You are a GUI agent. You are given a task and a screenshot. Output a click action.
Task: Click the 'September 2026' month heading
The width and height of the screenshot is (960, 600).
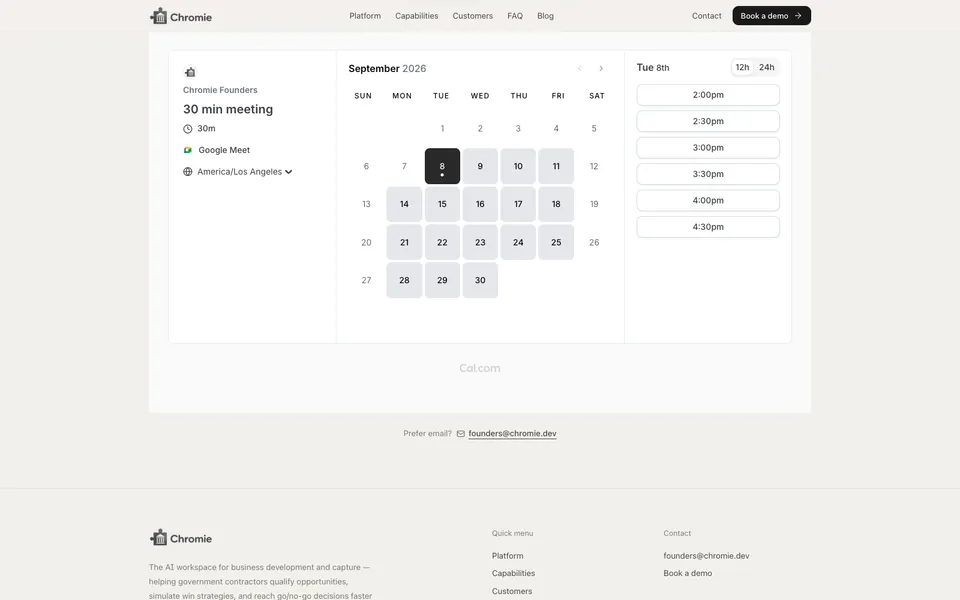pyautogui.click(x=387, y=69)
